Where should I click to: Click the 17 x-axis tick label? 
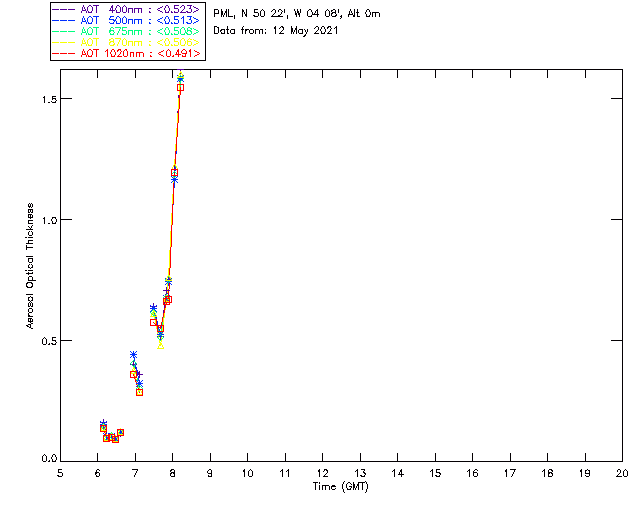tap(510, 473)
